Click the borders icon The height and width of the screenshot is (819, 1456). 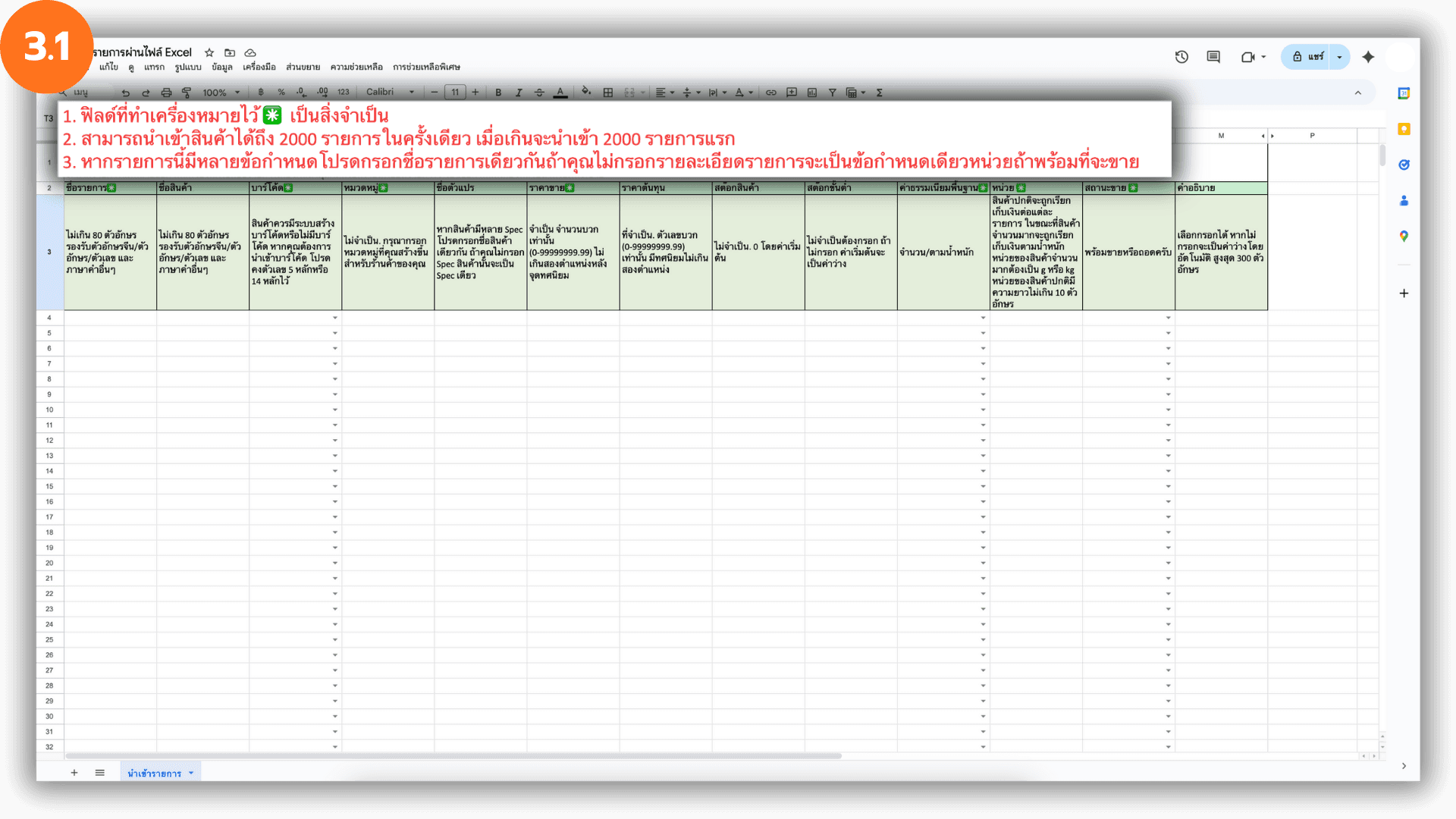(x=607, y=93)
